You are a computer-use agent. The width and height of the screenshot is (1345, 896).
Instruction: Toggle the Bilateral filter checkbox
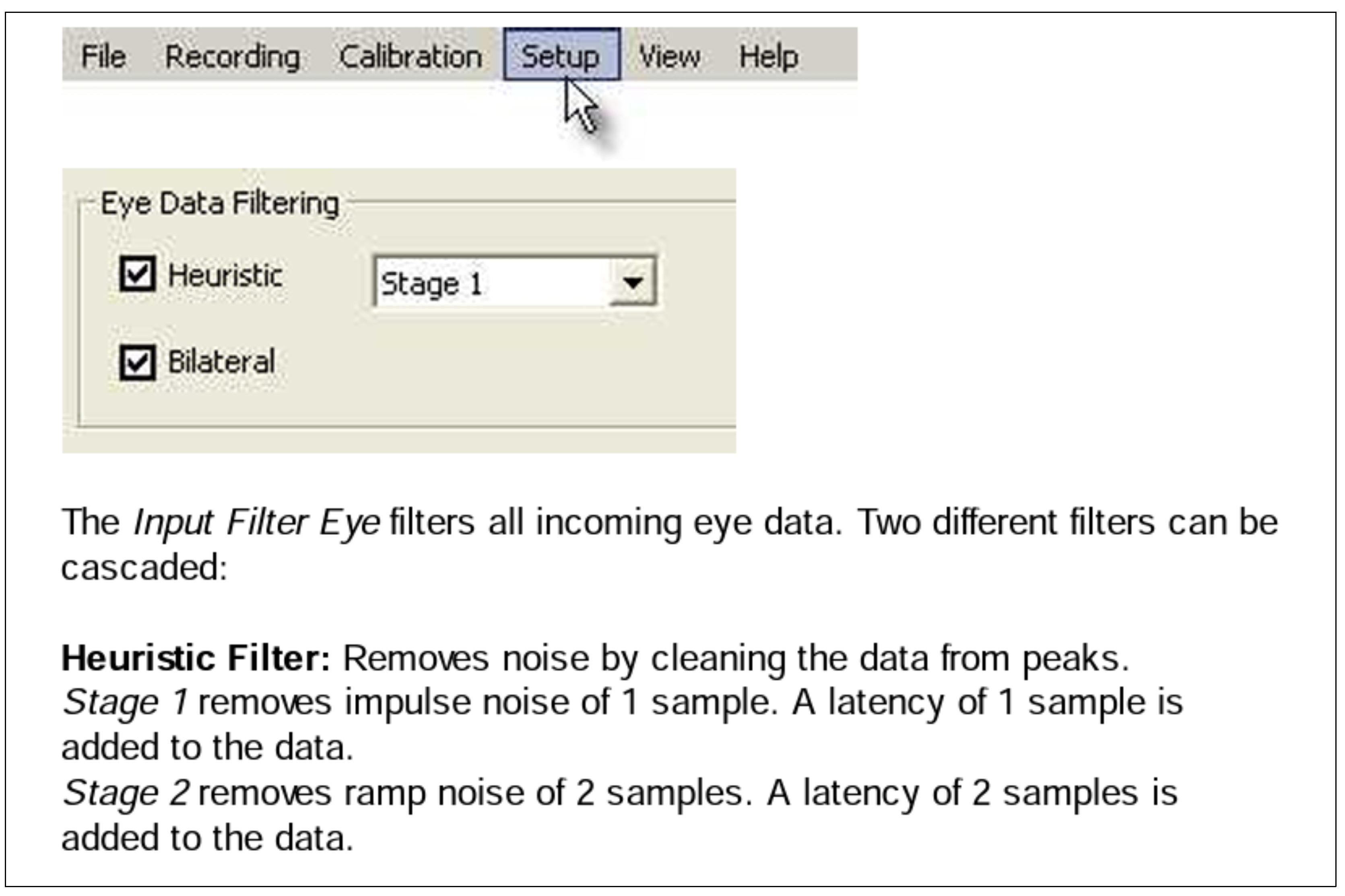point(137,362)
